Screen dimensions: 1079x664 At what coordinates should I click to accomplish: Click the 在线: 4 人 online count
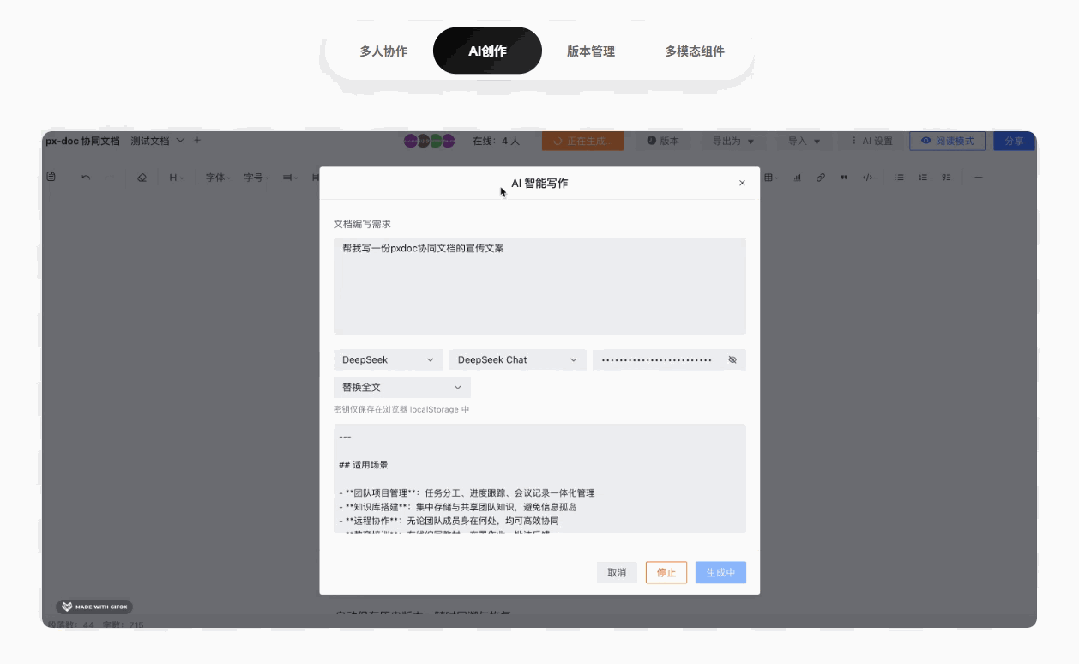(x=496, y=141)
